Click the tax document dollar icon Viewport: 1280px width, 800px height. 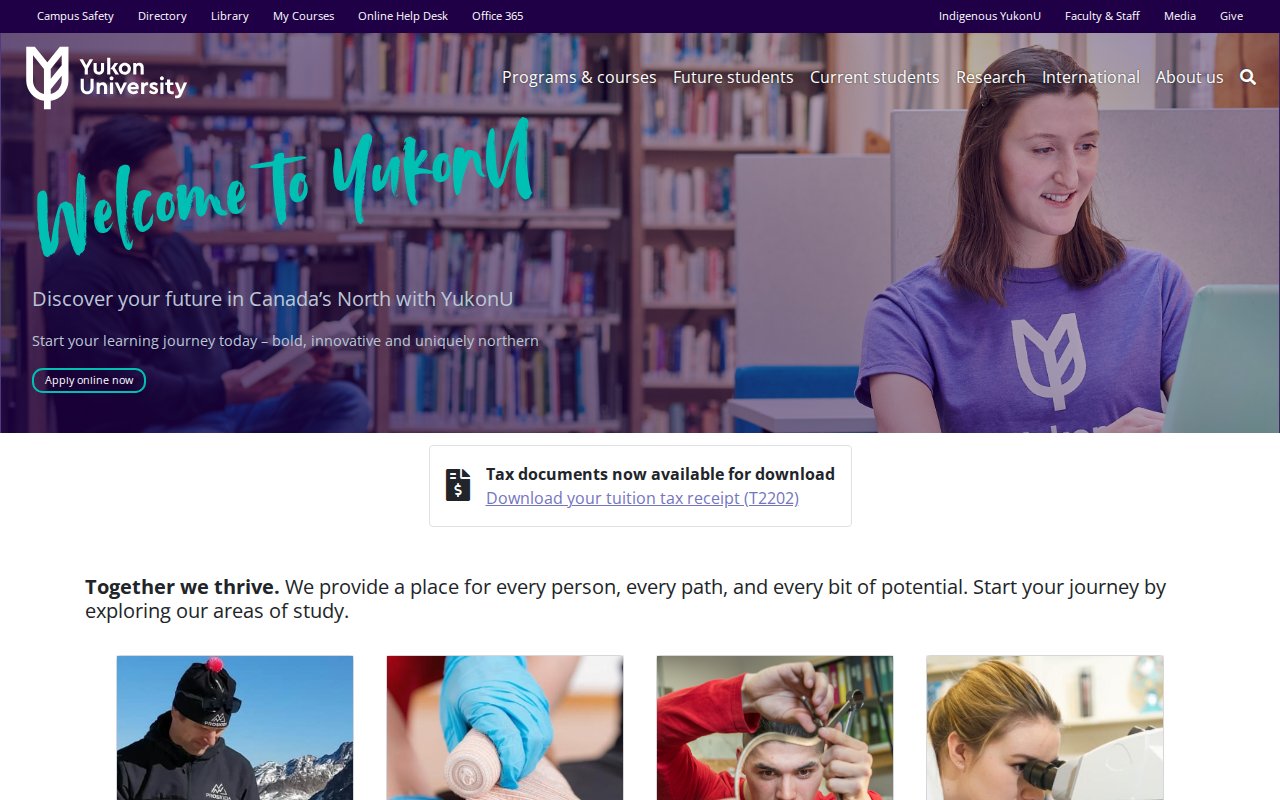coord(458,485)
